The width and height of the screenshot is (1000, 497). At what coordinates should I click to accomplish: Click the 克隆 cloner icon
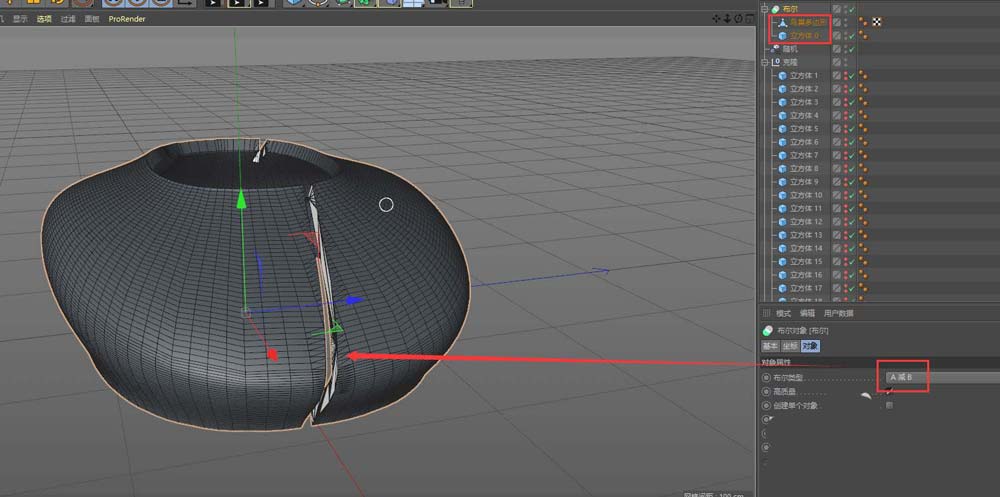point(776,62)
